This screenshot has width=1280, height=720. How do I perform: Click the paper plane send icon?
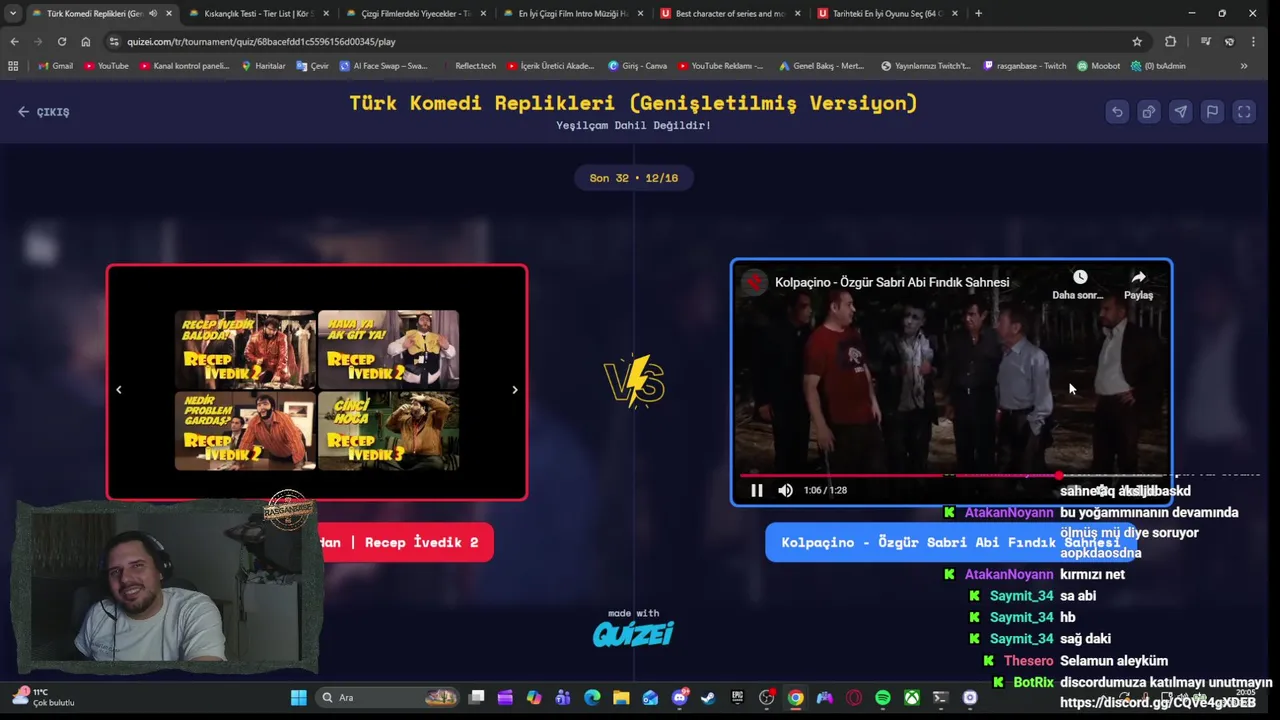point(1181,112)
